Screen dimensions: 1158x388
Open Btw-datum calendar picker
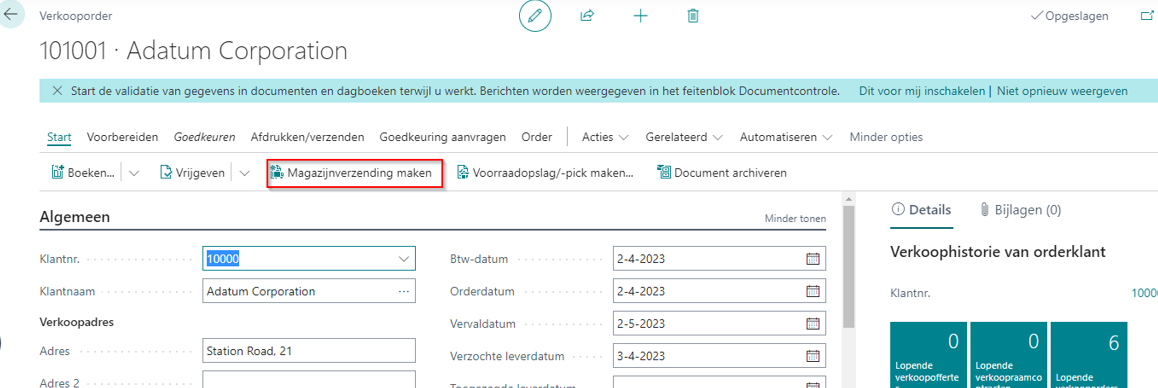pyautogui.click(x=812, y=259)
